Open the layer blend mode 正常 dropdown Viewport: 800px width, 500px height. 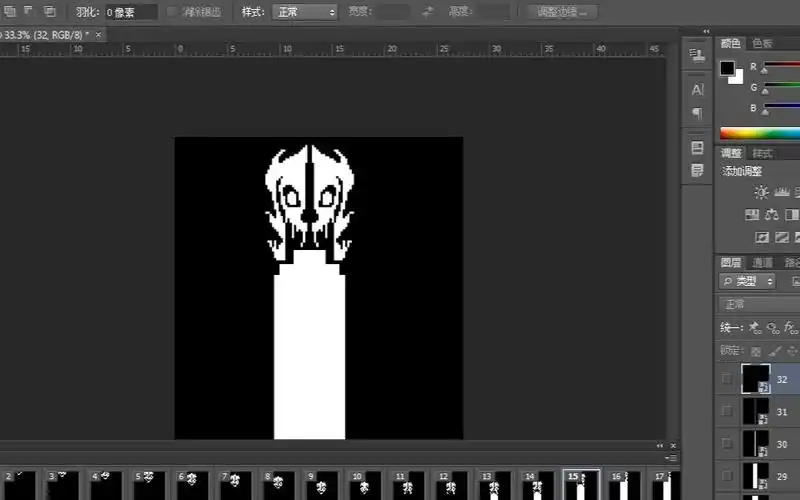pos(758,304)
